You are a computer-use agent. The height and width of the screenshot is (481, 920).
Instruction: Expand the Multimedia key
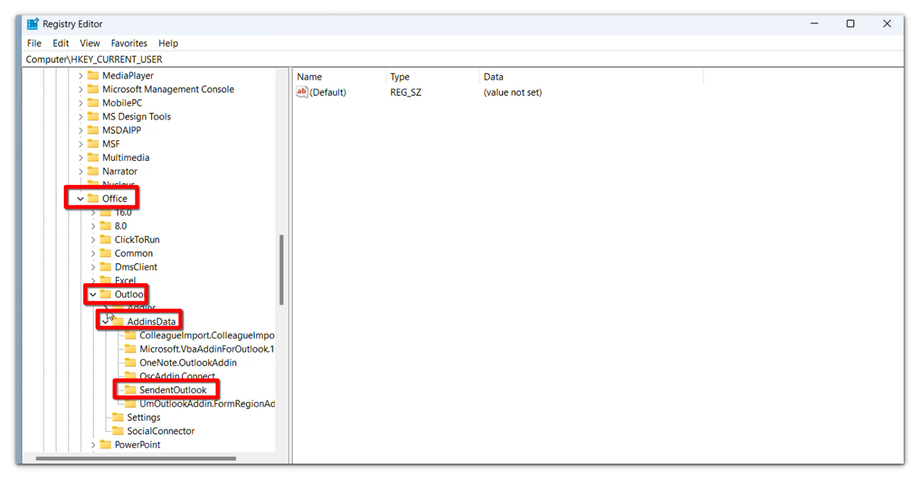click(81, 158)
